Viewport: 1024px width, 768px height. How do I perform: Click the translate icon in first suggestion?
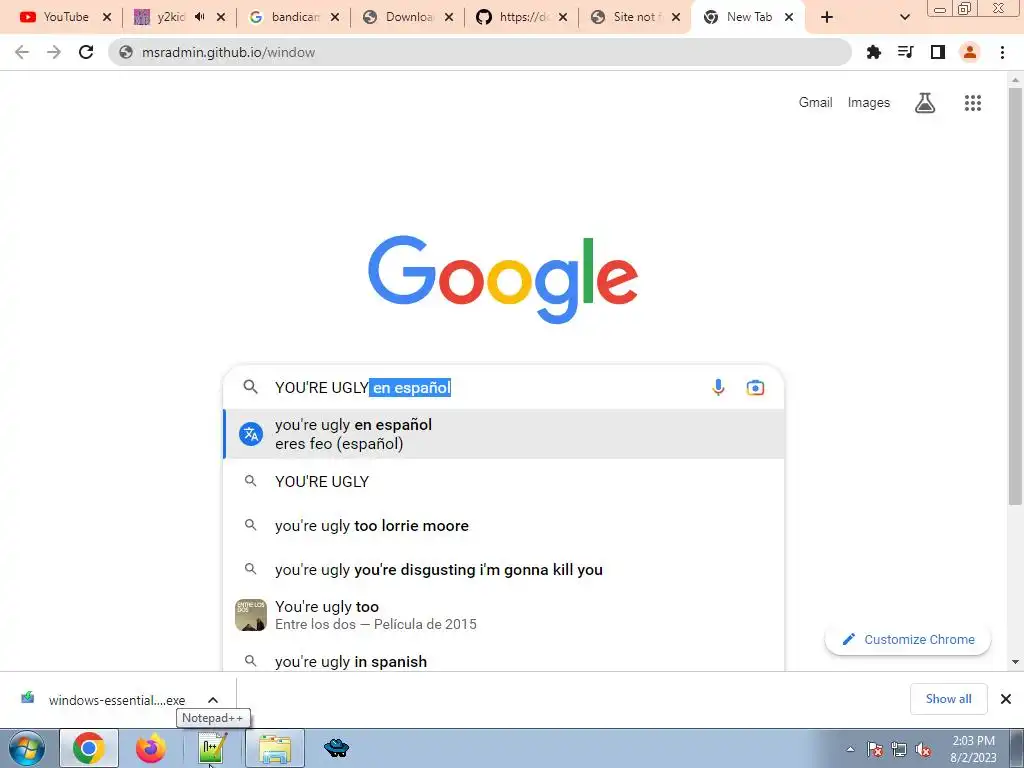point(251,434)
